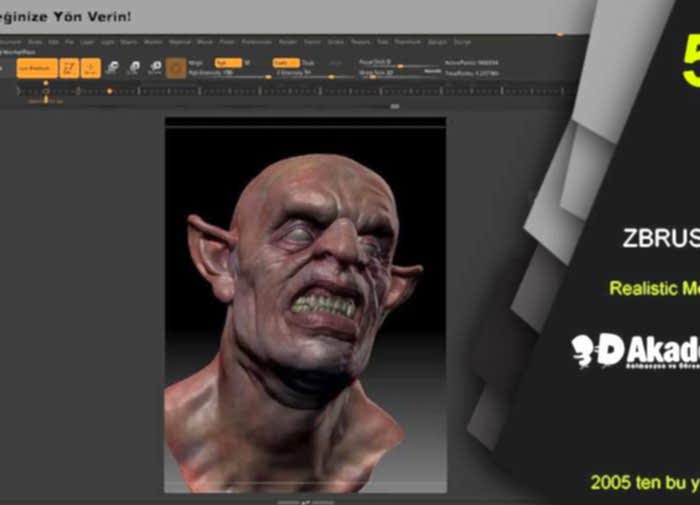Switch to Zsub sculpt mode
This screenshot has height=505, width=700.
308,63
